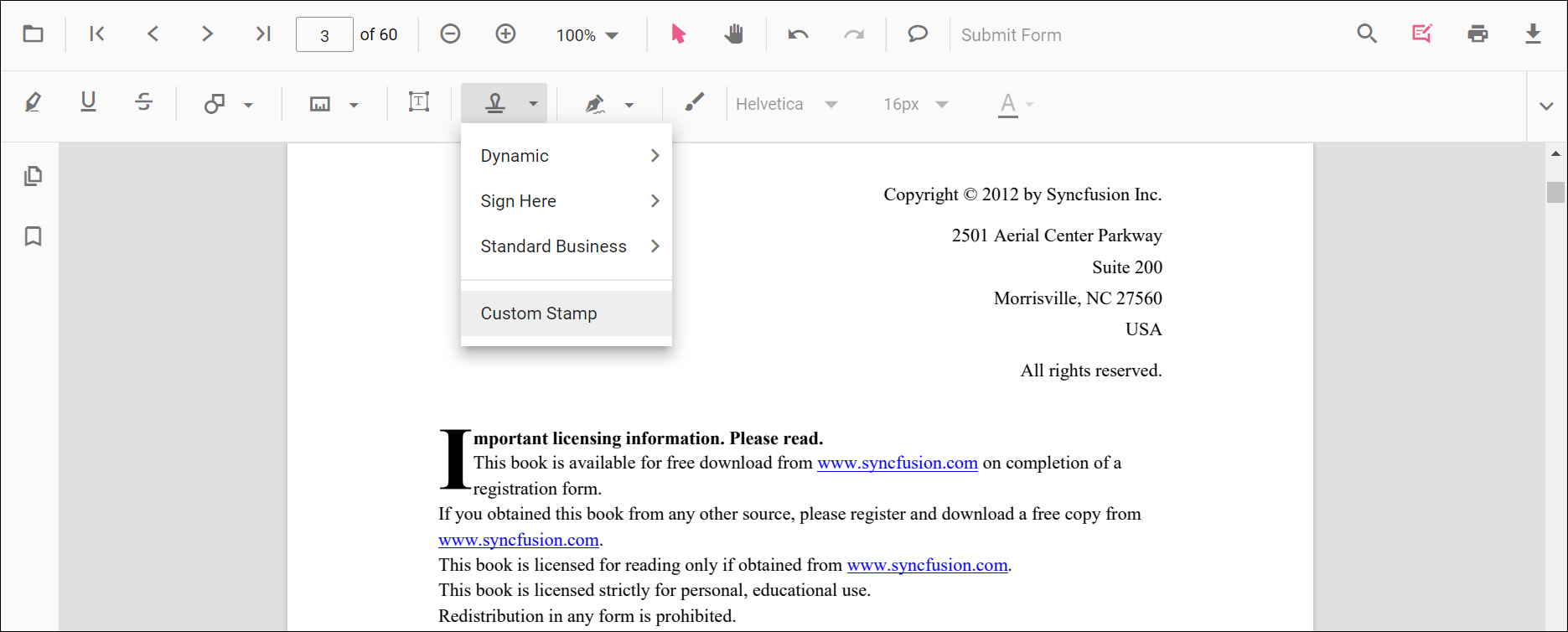Click the add comment icon
Viewport: 1568px width, 632px height.
pos(918,34)
